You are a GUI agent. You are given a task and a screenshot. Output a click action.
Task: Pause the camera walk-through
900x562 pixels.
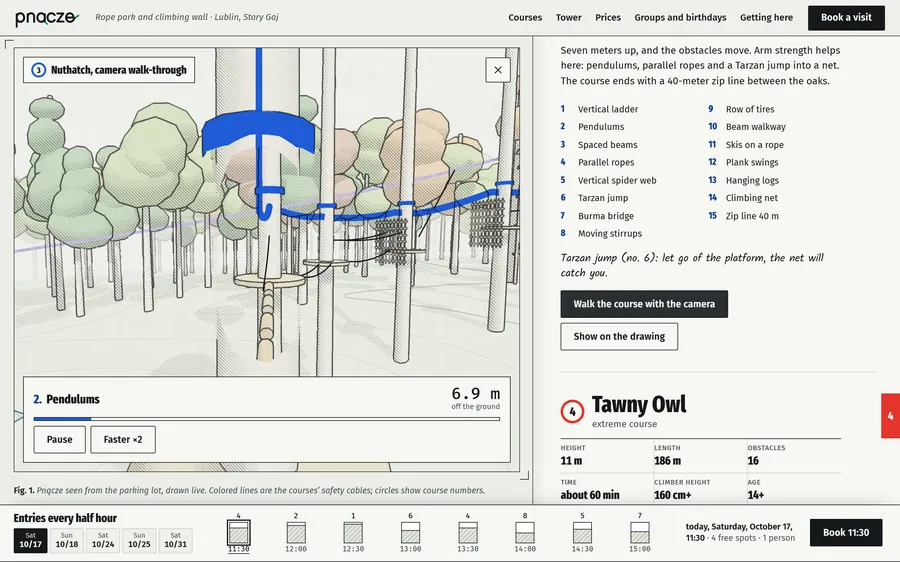(x=60, y=440)
